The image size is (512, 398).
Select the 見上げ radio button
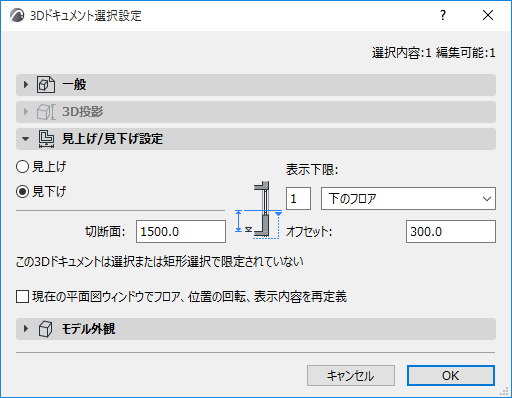[x=22, y=166]
